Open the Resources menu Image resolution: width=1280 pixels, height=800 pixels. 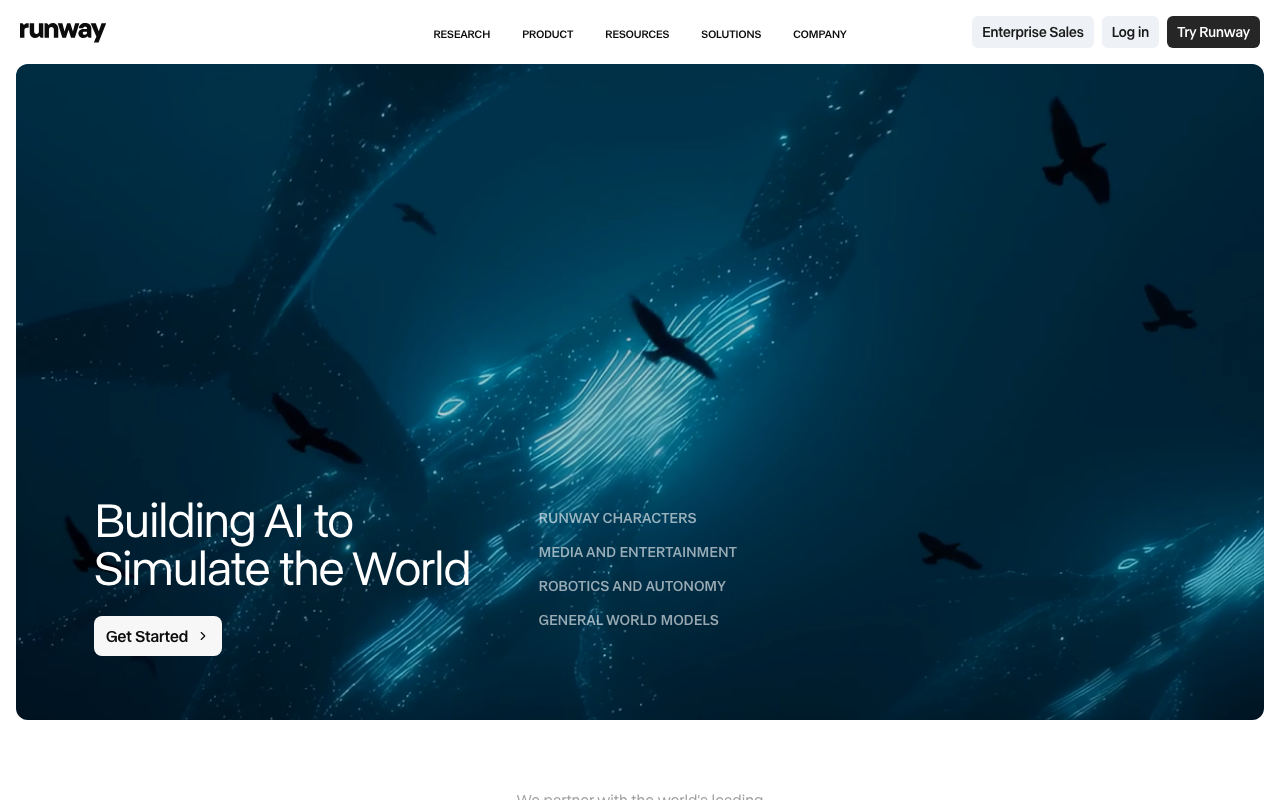(637, 34)
